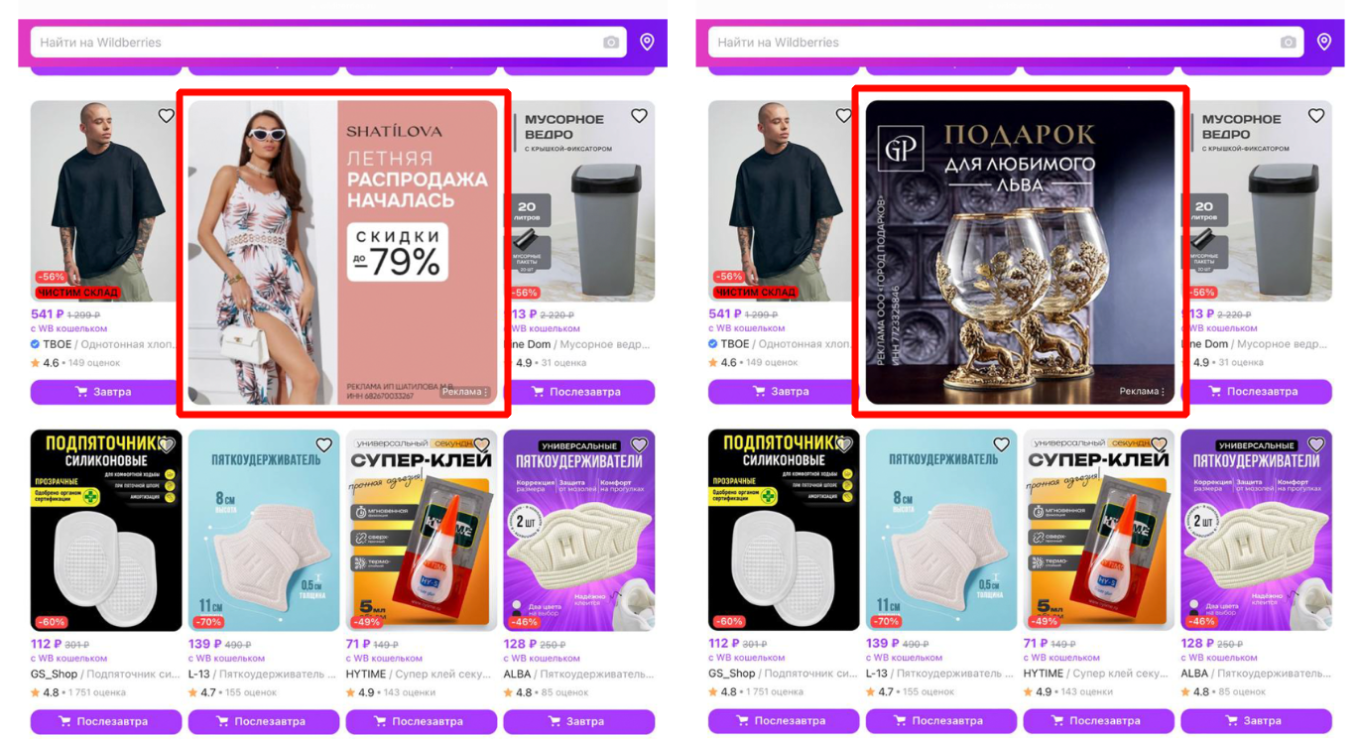Screen dimensions: 1360x746
Task: Toggle favorite on Подпяточники силиконовые card, right screen
Action: pyautogui.click(x=844, y=445)
